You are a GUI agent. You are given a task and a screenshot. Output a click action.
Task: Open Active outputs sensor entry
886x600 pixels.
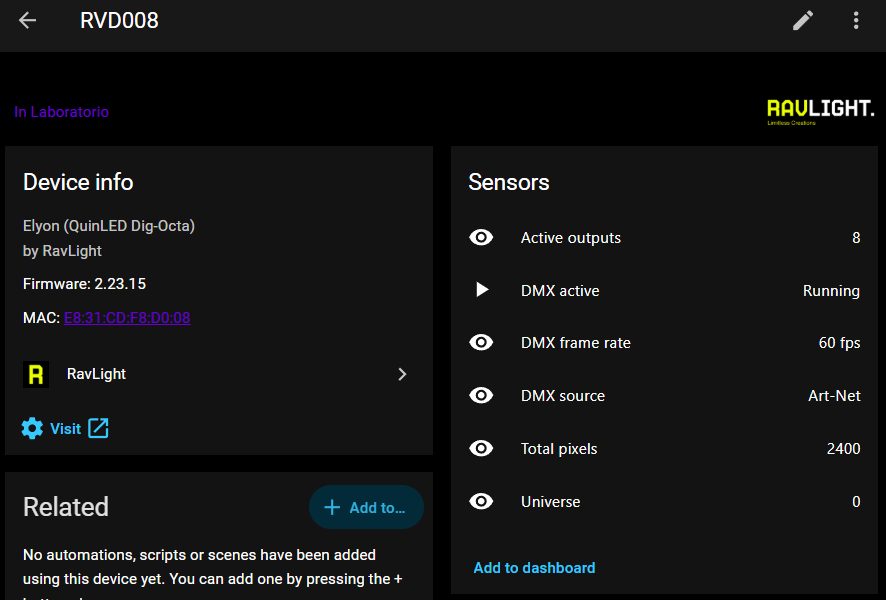point(664,238)
